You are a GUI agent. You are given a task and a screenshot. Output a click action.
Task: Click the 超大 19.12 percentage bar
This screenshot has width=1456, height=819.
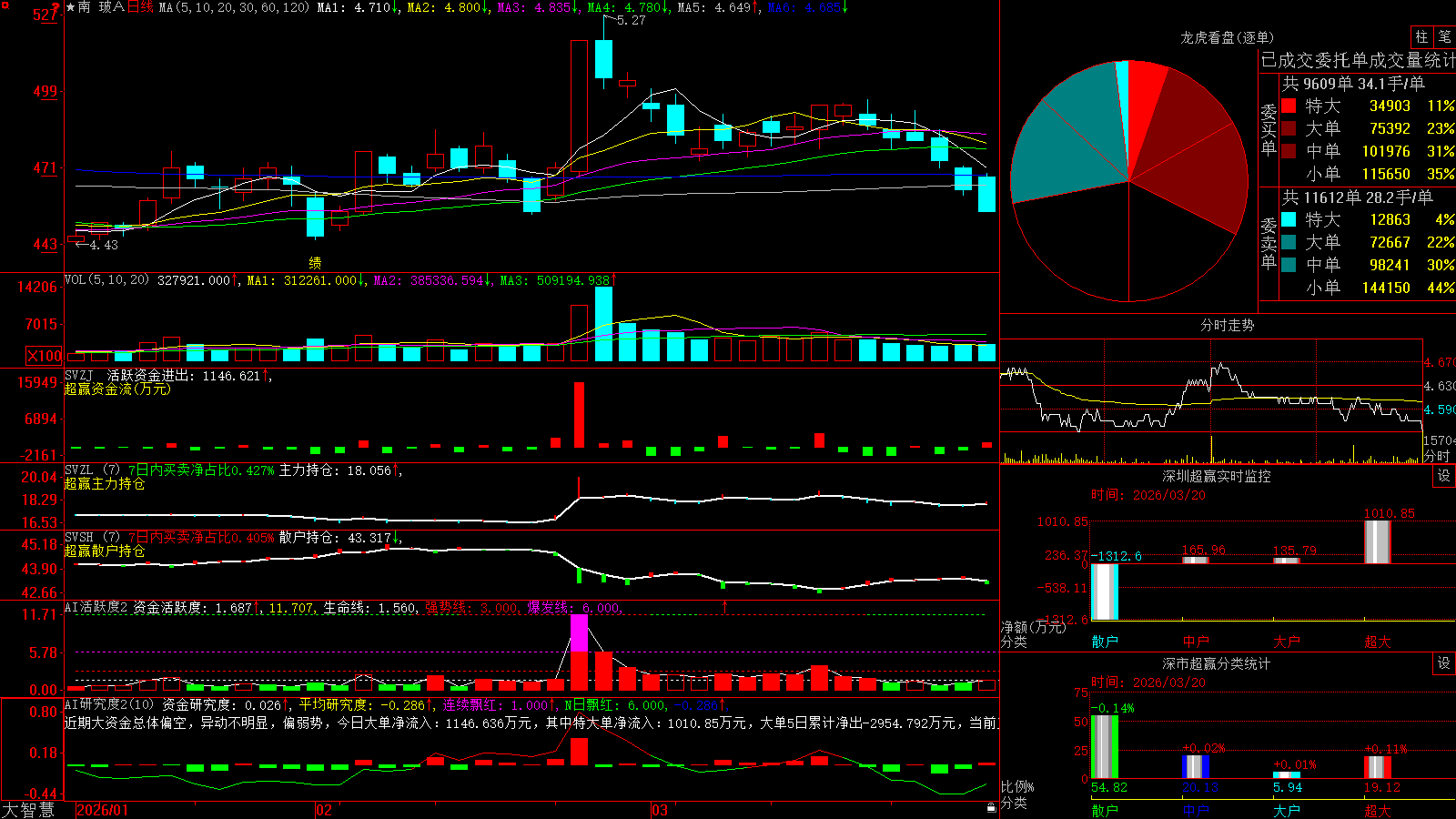click(x=1378, y=768)
